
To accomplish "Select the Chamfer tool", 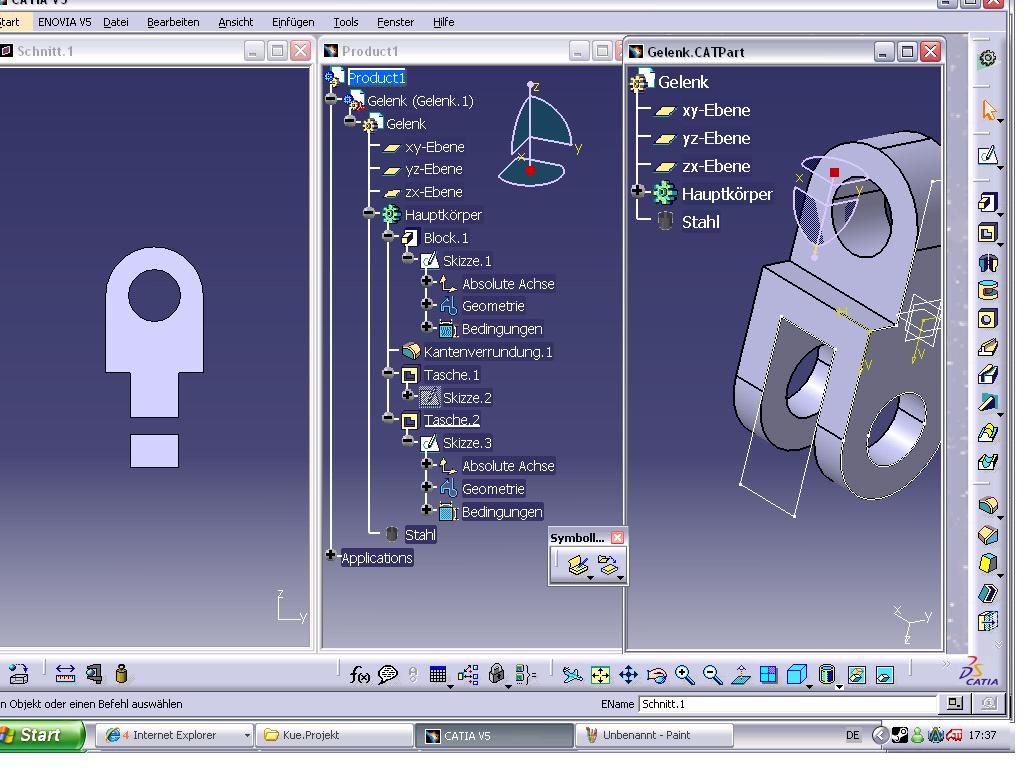I will pyautogui.click(x=988, y=535).
